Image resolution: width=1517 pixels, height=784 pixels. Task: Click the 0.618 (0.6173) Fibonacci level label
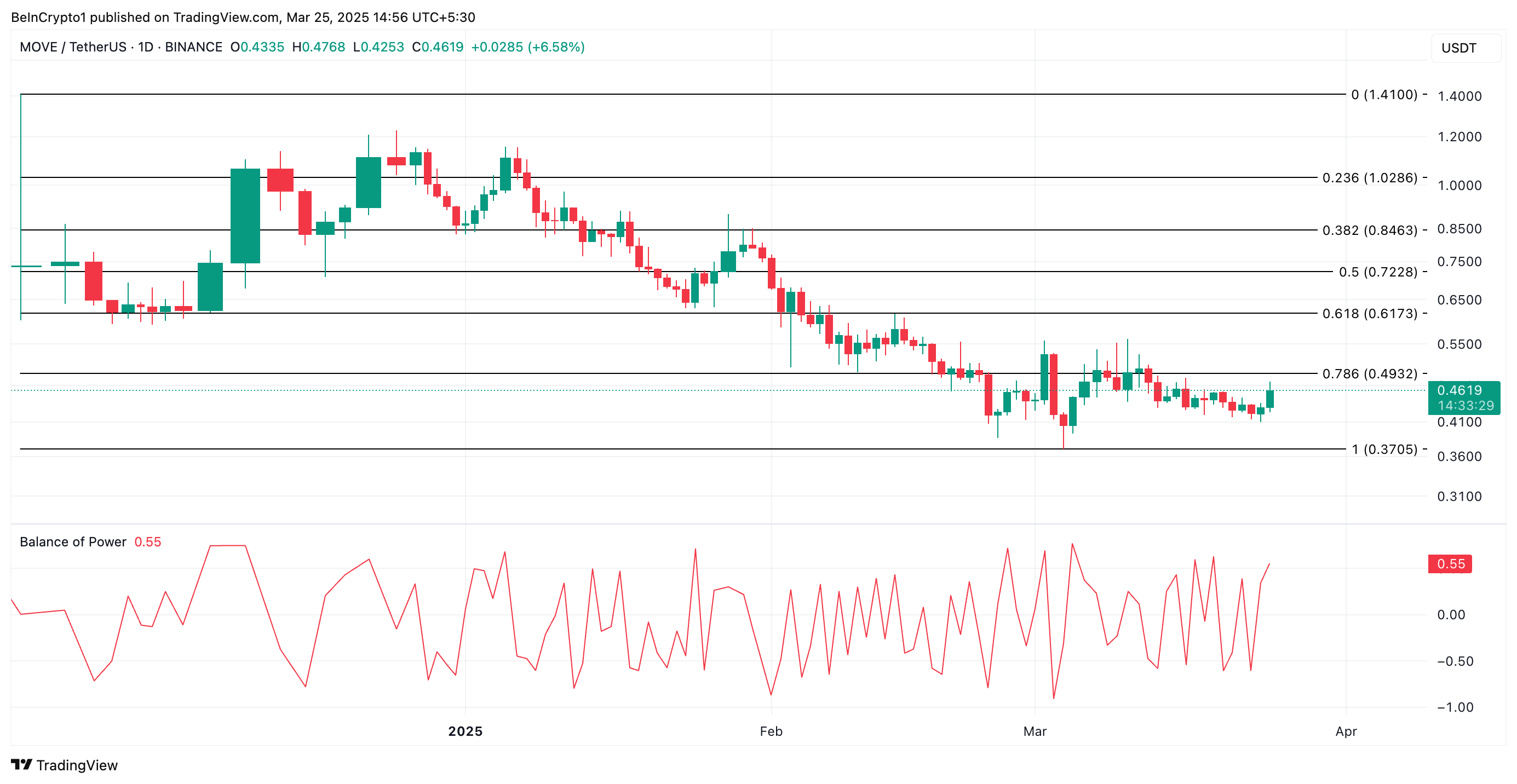pyautogui.click(x=1369, y=314)
